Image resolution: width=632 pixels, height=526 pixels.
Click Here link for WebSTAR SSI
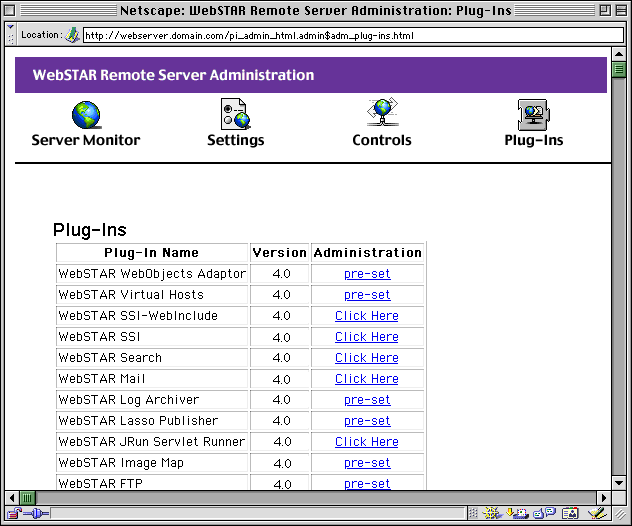point(367,337)
